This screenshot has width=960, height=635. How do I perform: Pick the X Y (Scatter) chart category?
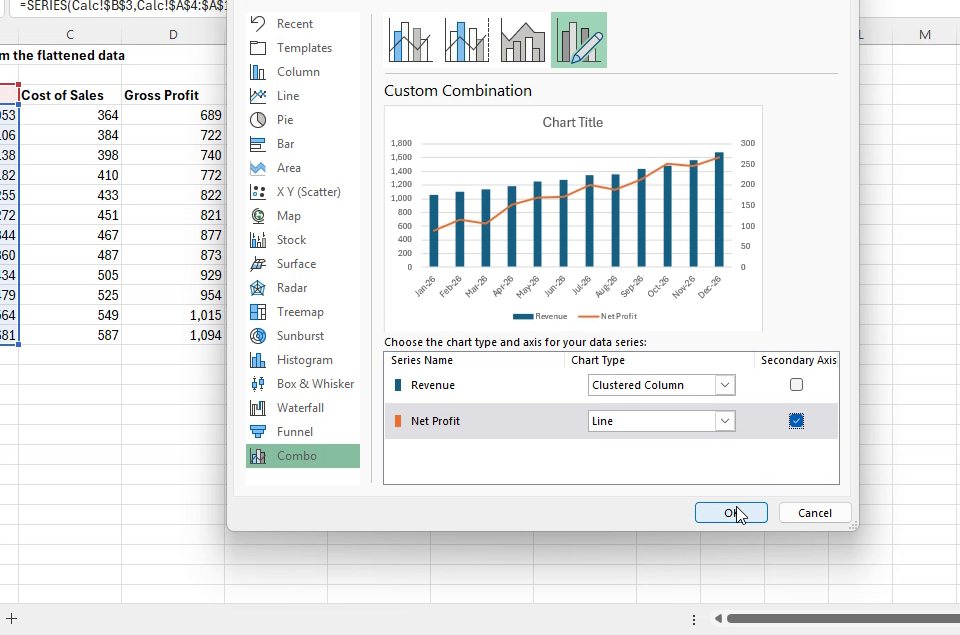coord(302,192)
